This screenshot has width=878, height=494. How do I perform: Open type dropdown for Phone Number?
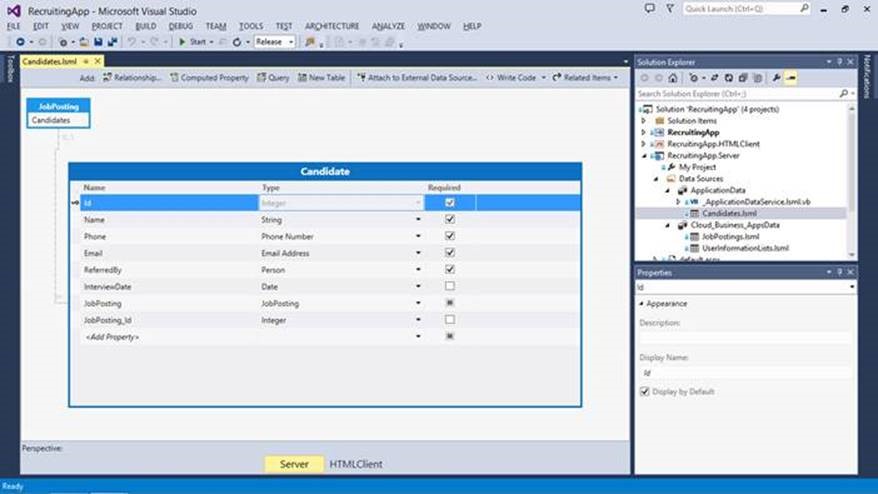[x=418, y=236]
